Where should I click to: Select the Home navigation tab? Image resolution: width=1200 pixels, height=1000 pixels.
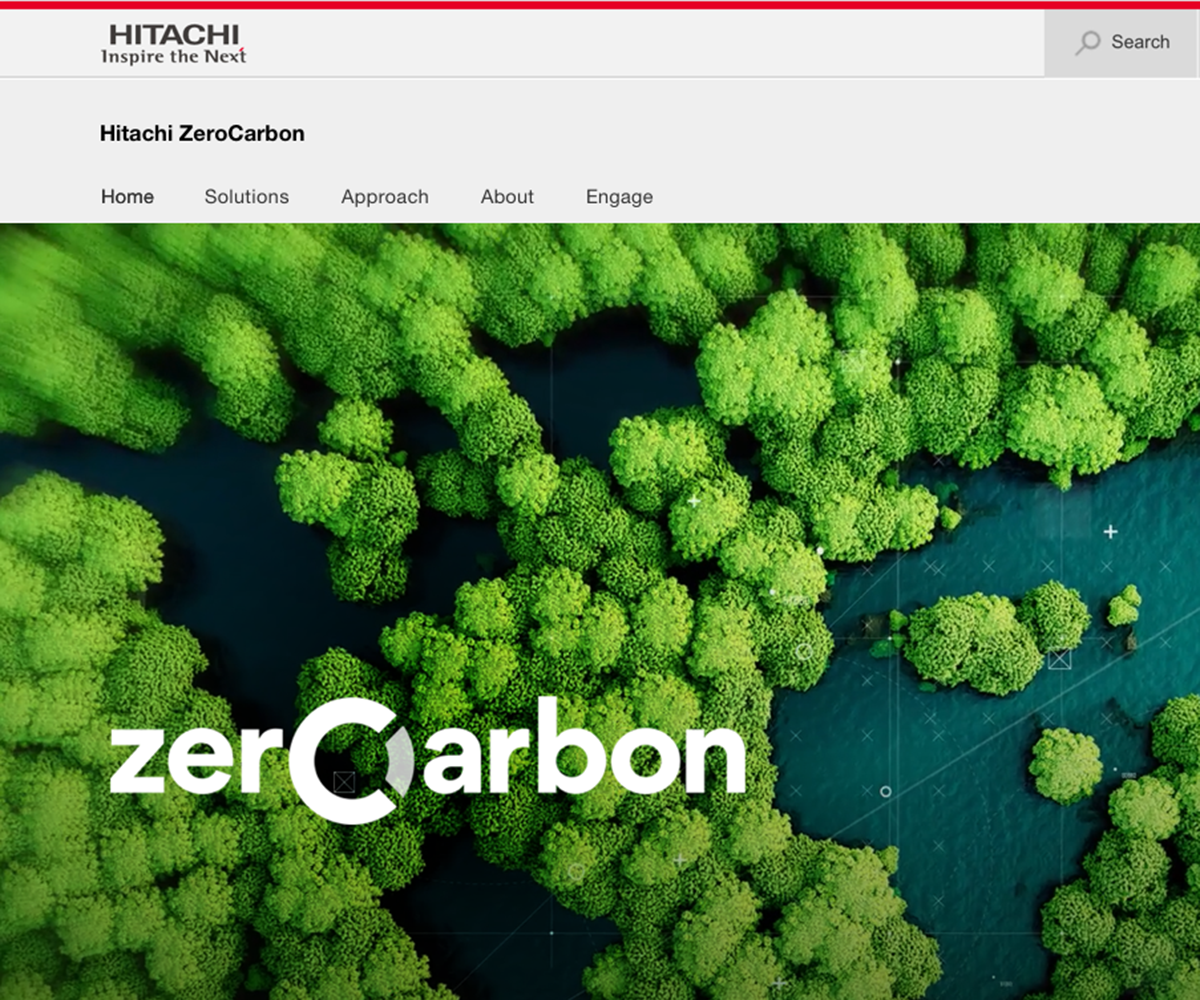coord(127,197)
